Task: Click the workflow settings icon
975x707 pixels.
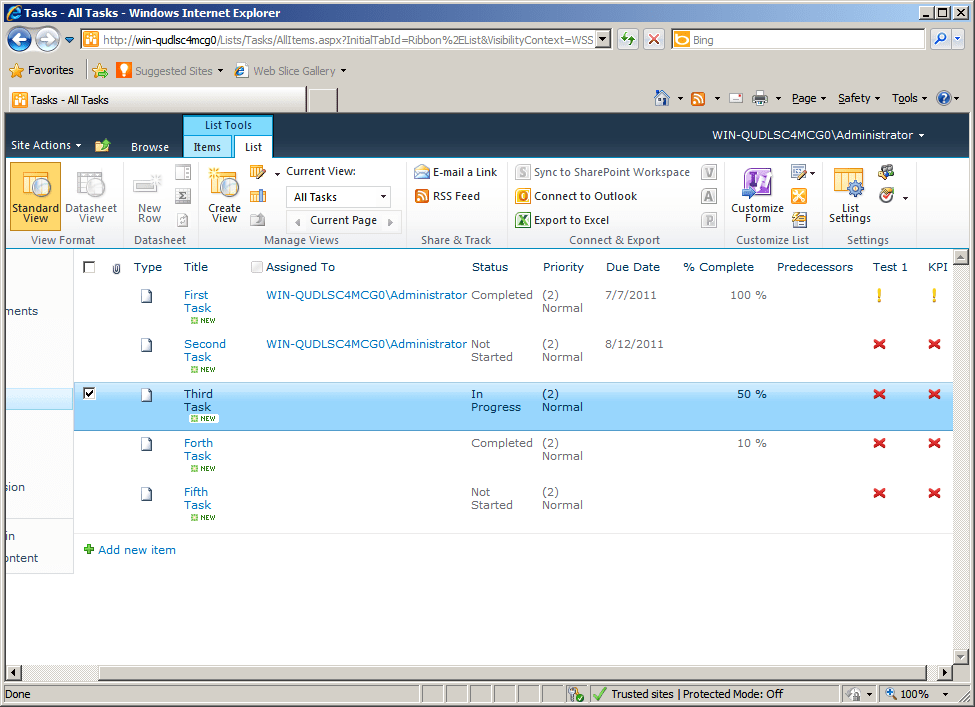Action: tap(887, 196)
